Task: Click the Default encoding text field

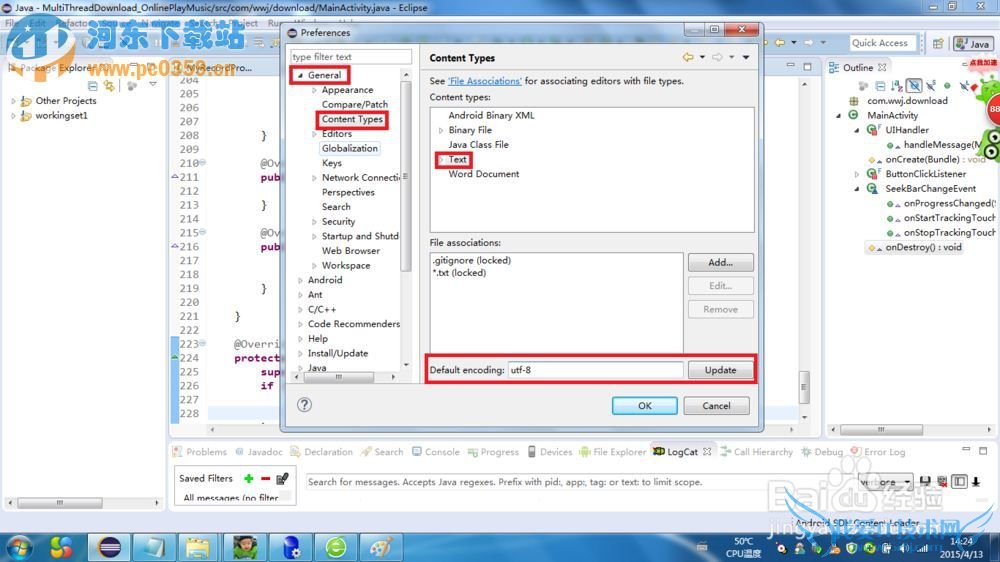Action: pyautogui.click(x=594, y=370)
